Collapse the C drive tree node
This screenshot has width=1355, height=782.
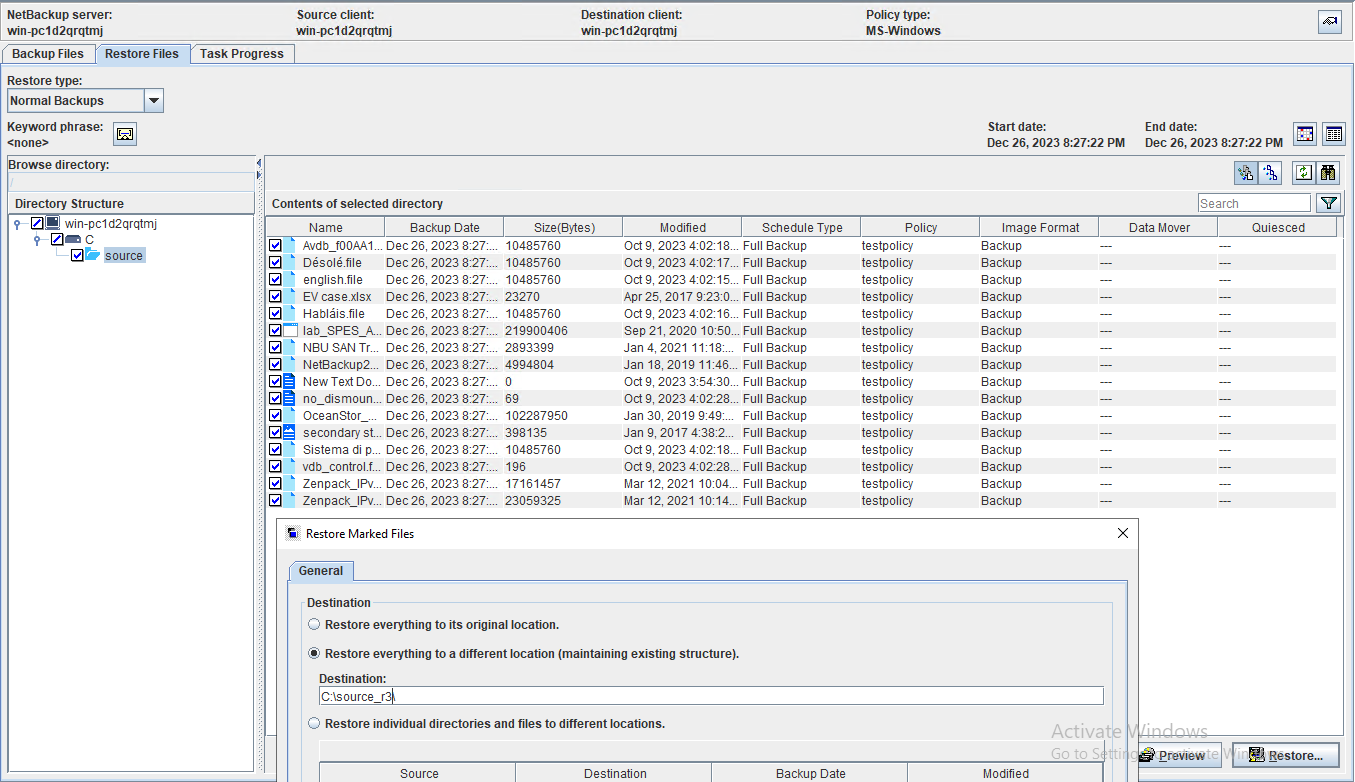tap(37, 240)
